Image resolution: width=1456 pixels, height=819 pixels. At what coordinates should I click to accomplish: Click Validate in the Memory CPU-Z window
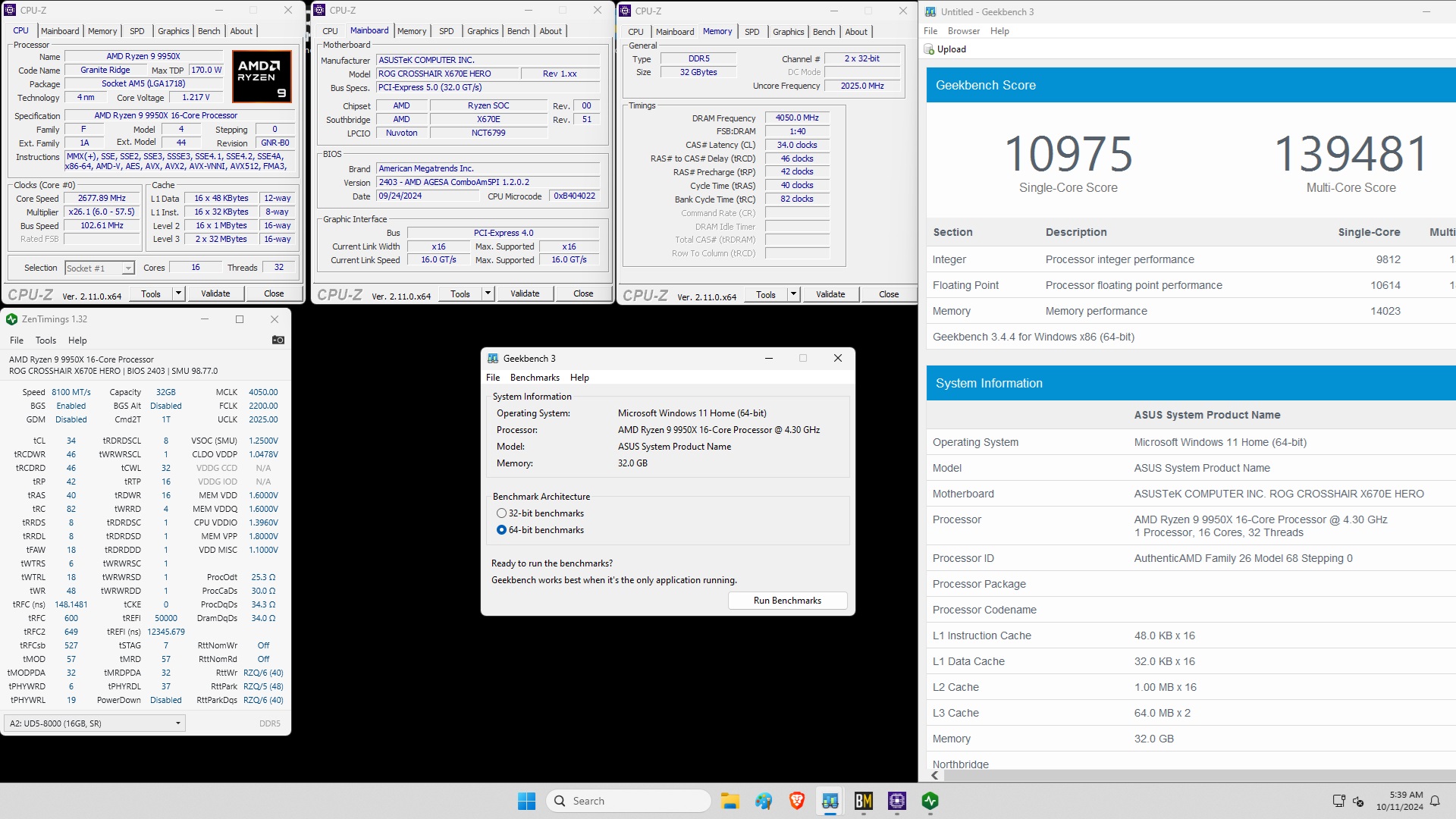[830, 294]
